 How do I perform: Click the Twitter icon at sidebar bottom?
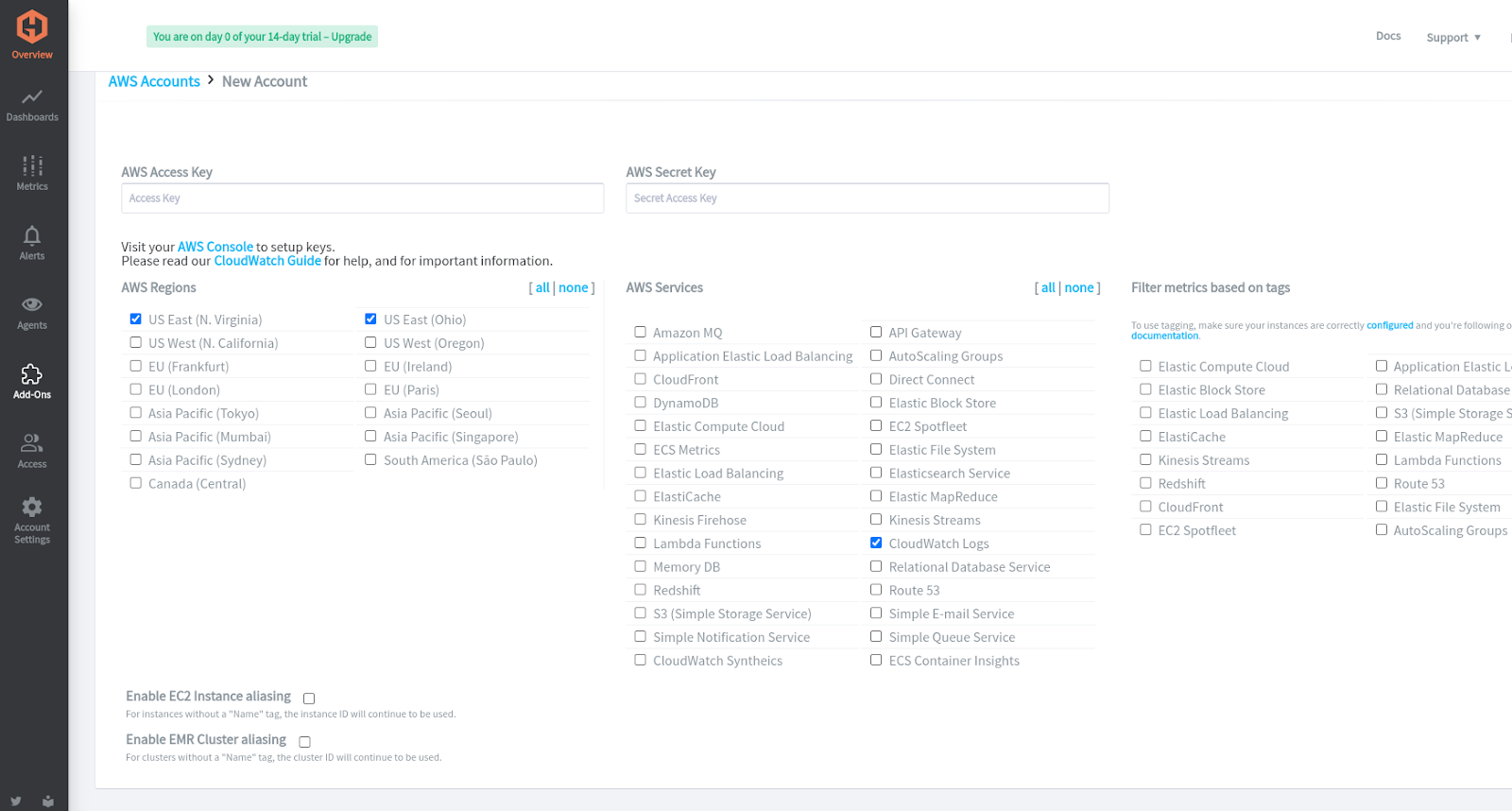(16, 801)
